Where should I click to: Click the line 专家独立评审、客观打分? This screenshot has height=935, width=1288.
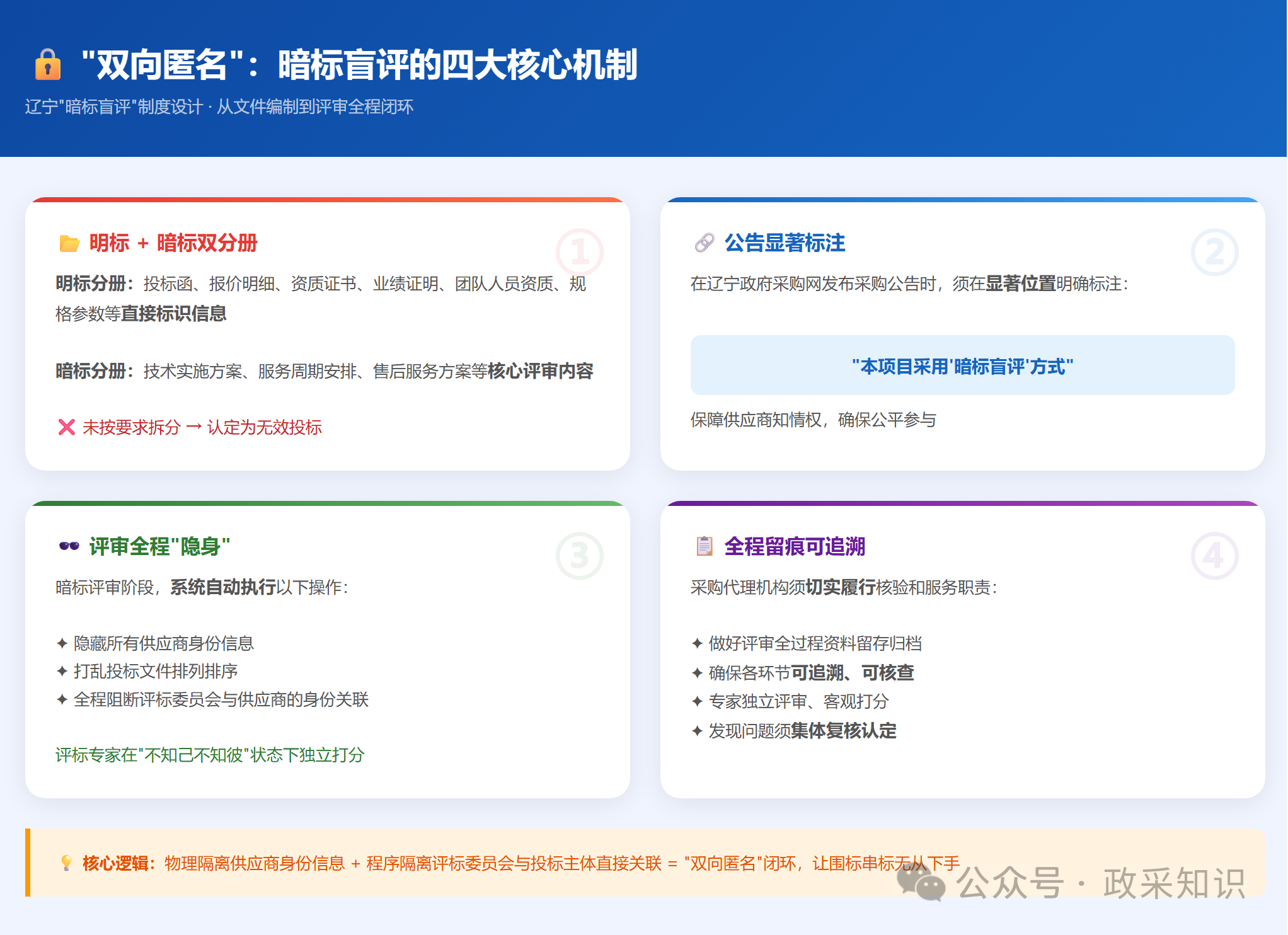799,701
